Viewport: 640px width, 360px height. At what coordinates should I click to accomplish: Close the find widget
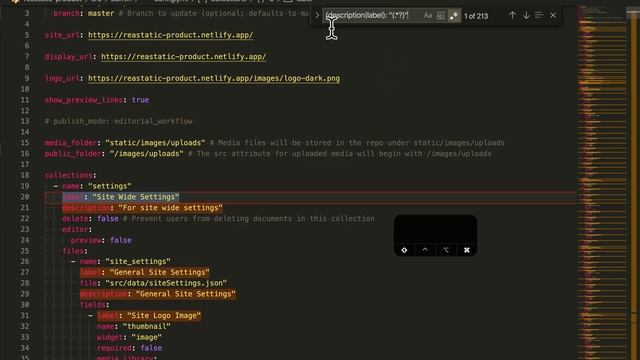click(x=553, y=15)
